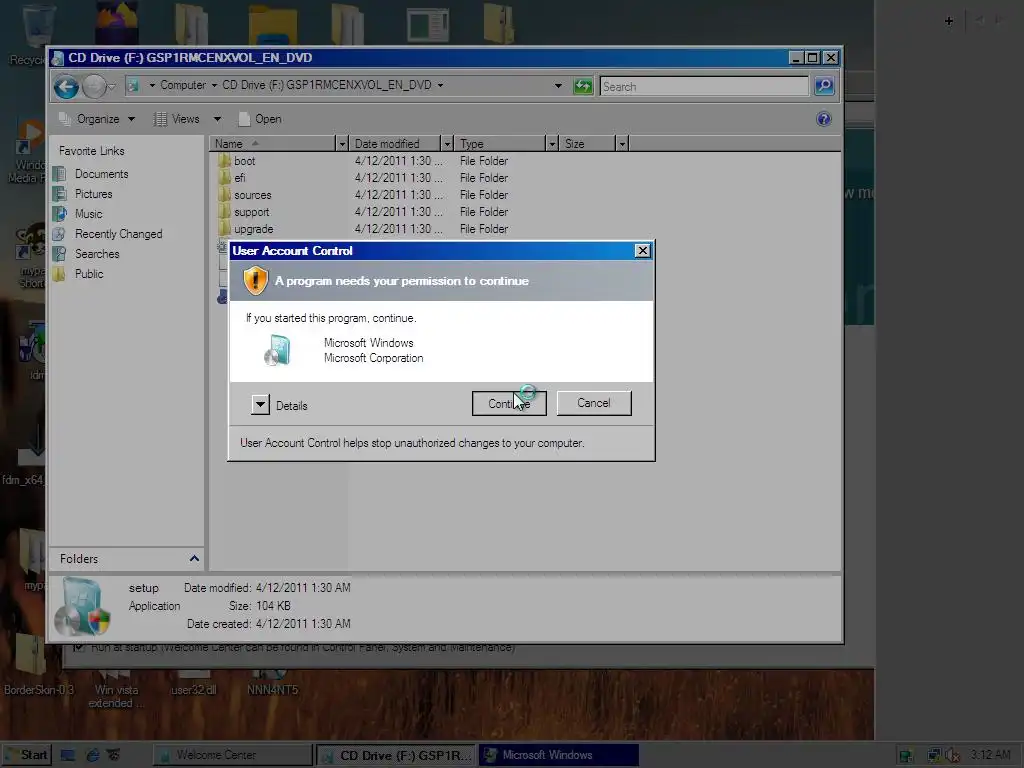The width and height of the screenshot is (1024, 768).
Task: Click the volume tray icon
Action: (953, 756)
